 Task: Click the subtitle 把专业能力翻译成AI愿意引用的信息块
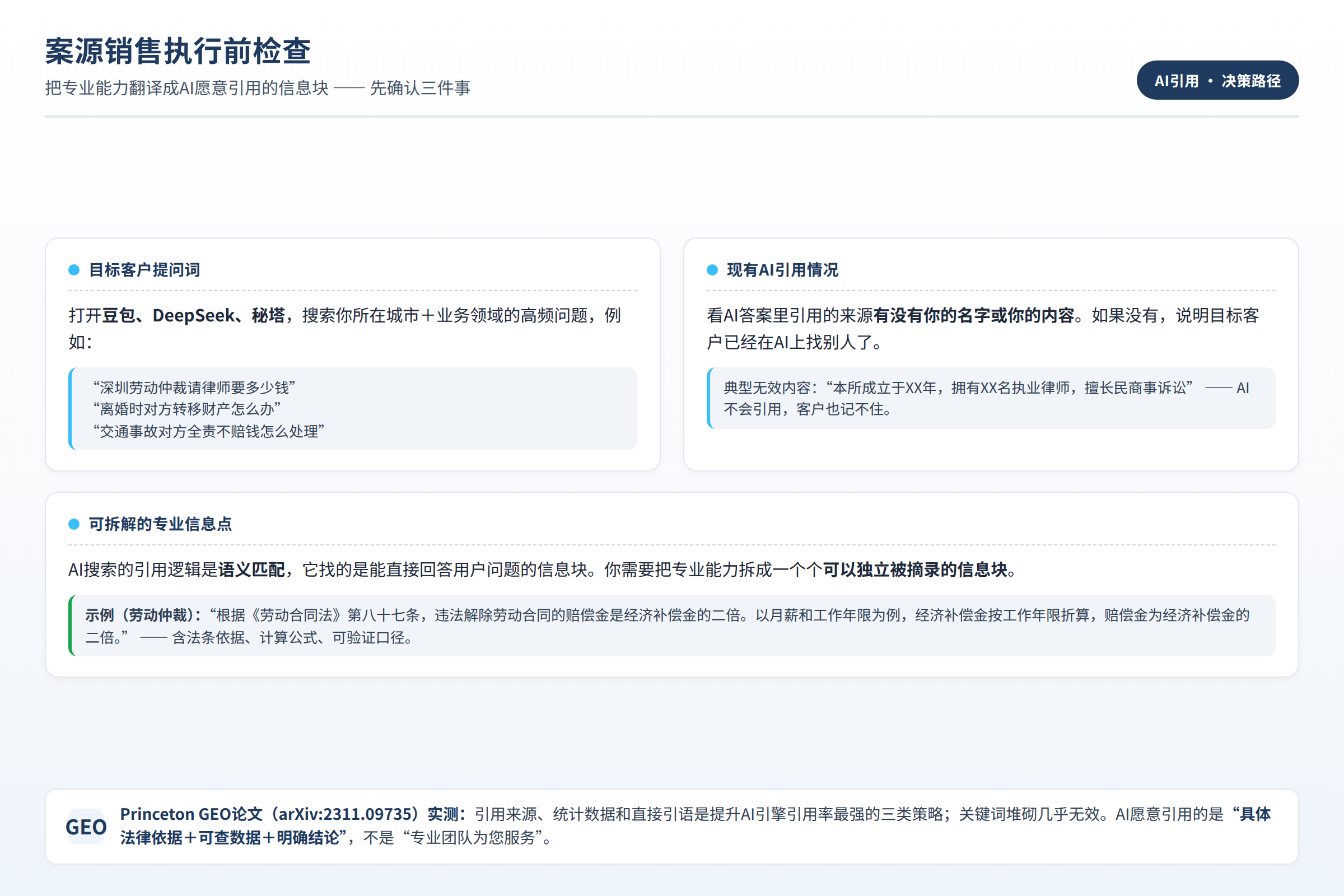point(187,88)
